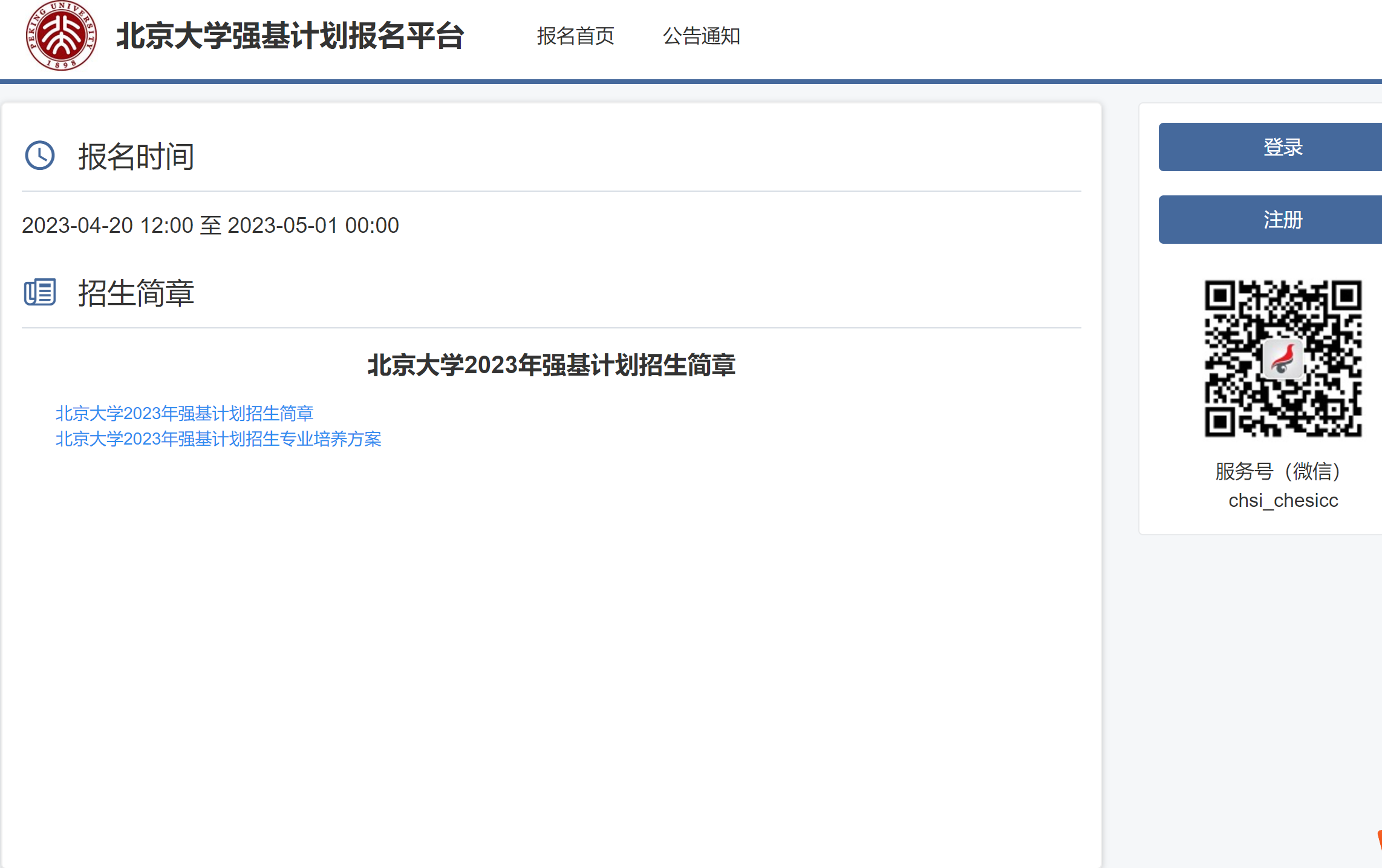Click the clock icon beside 报名时间
The height and width of the screenshot is (868, 1382).
point(40,156)
